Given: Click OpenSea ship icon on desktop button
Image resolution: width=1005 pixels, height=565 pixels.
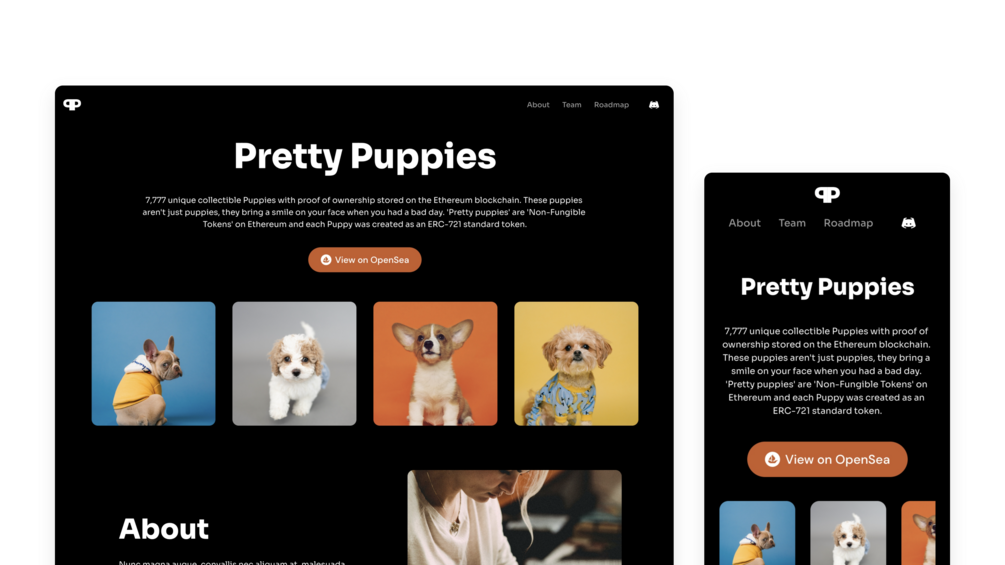Looking at the screenshot, I should coord(326,259).
